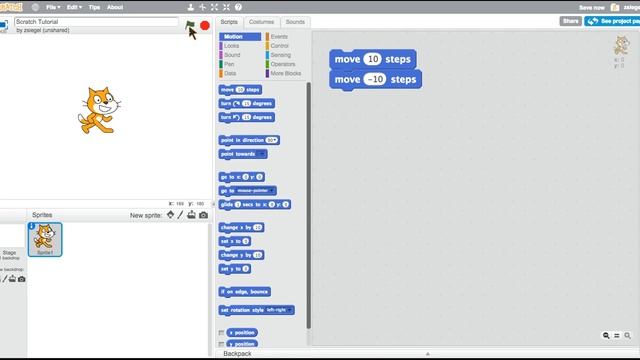Open the Edit menu
The height and width of the screenshot is (360, 640).
[x=74, y=7]
